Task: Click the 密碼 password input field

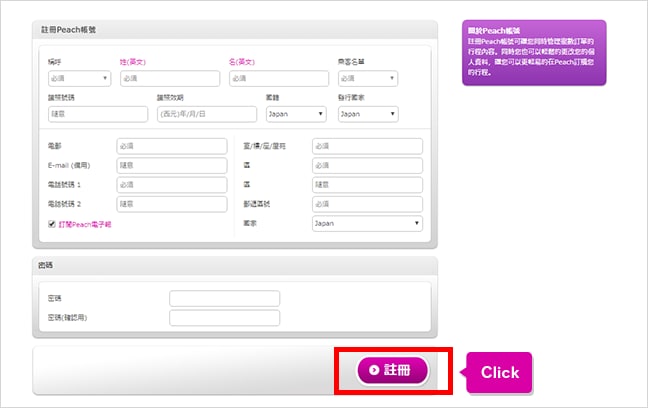Action: [x=224, y=298]
